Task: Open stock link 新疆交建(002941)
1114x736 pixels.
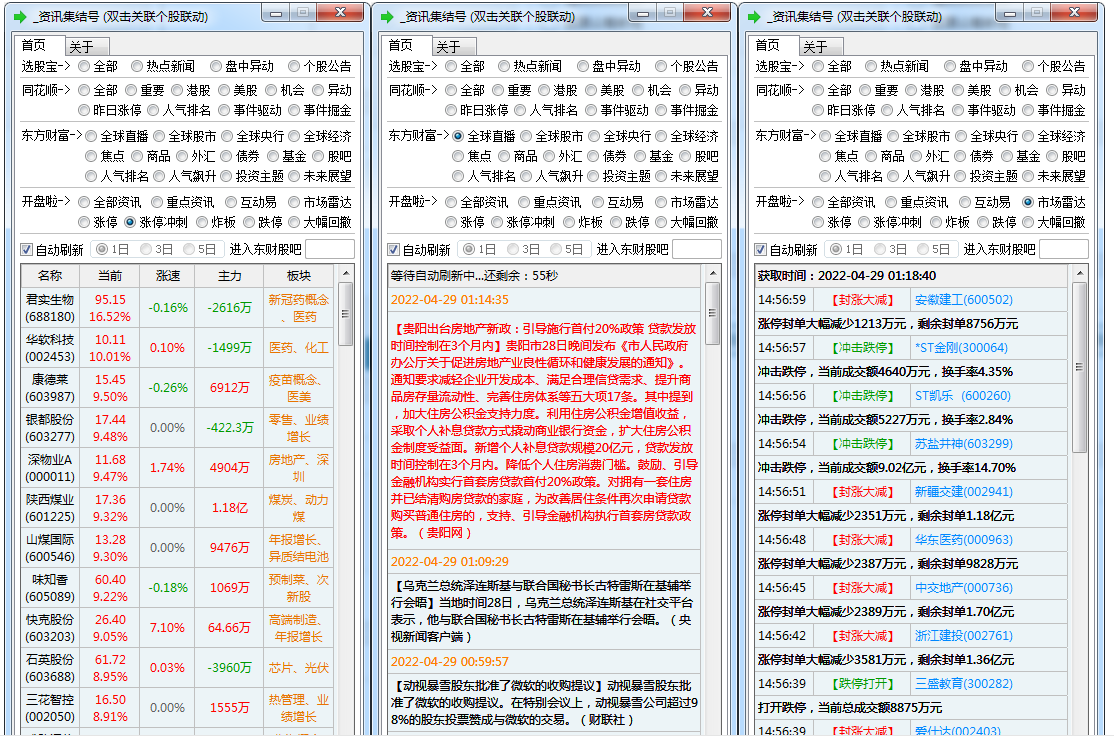Action: (x=963, y=492)
